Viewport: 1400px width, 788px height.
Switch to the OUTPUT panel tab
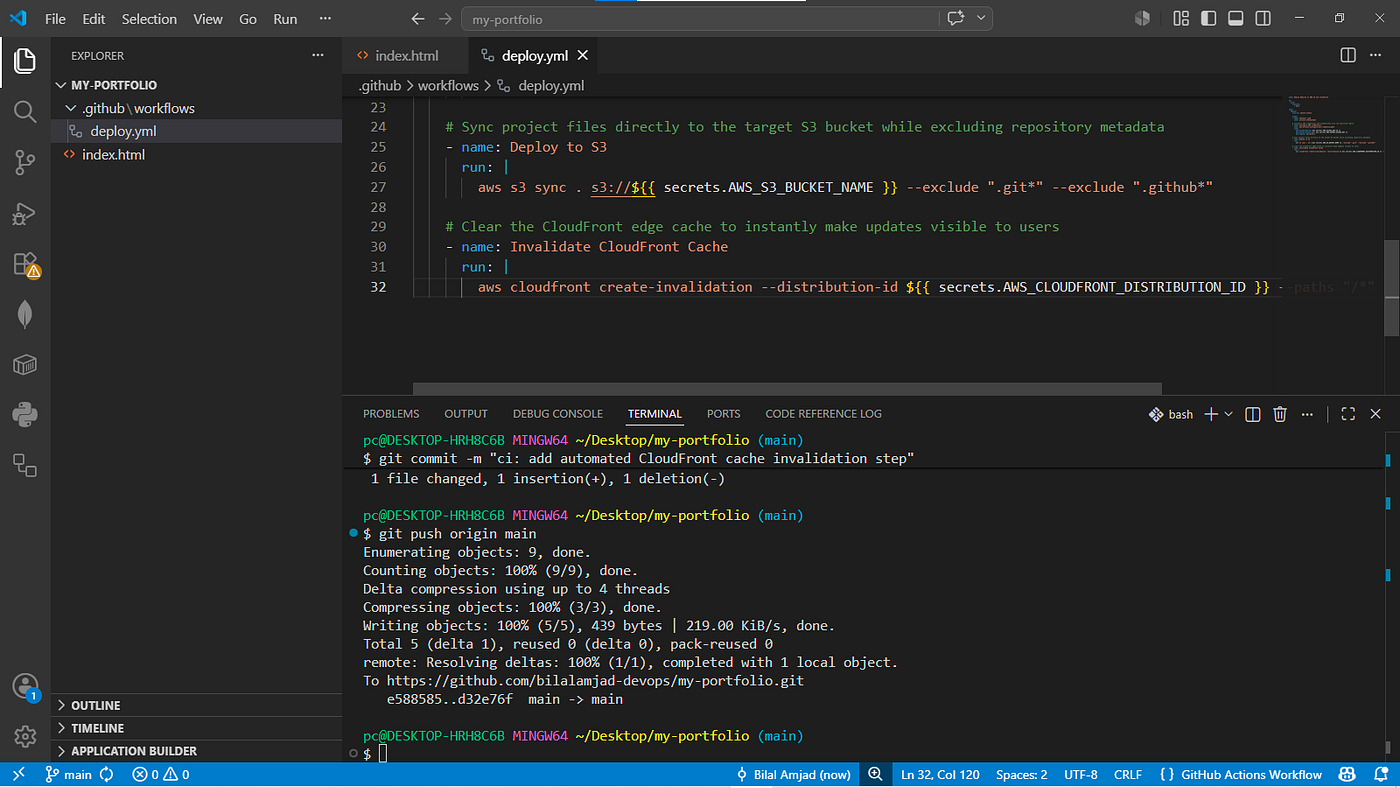(x=466, y=414)
